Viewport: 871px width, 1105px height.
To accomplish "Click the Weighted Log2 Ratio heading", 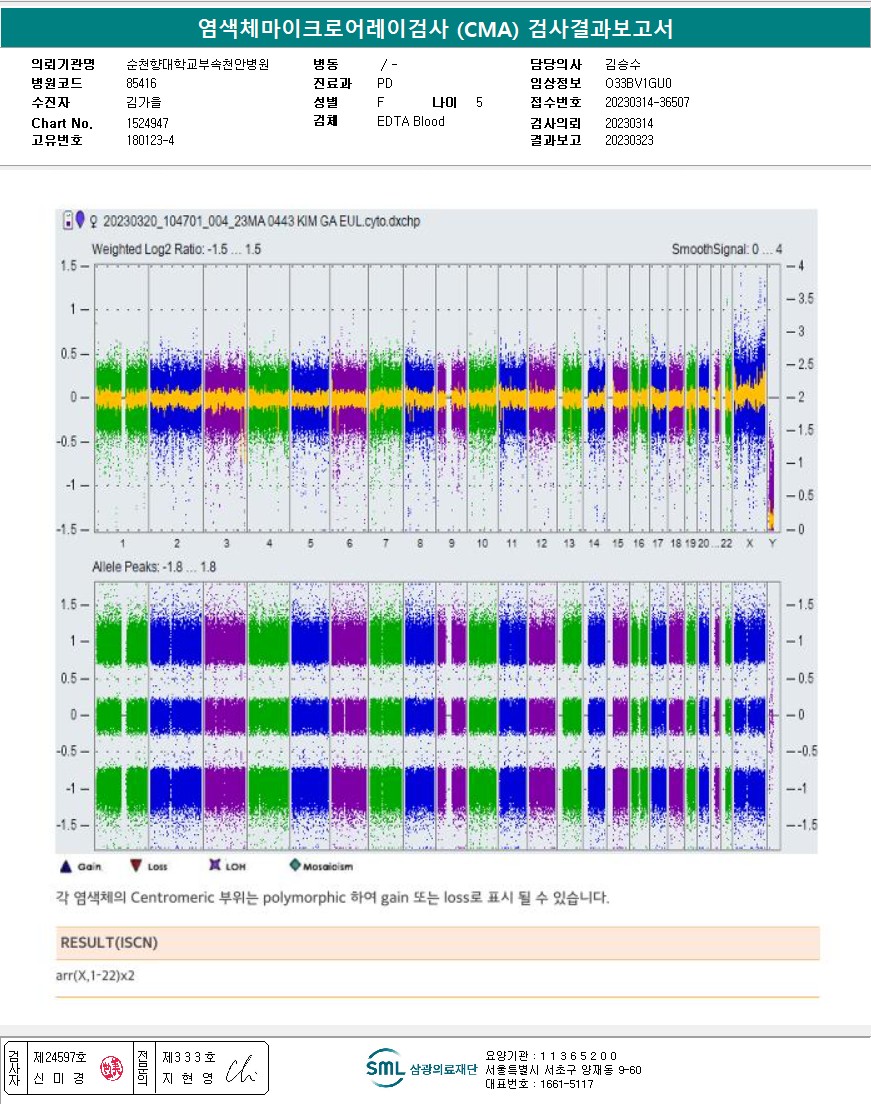I will point(176,249).
